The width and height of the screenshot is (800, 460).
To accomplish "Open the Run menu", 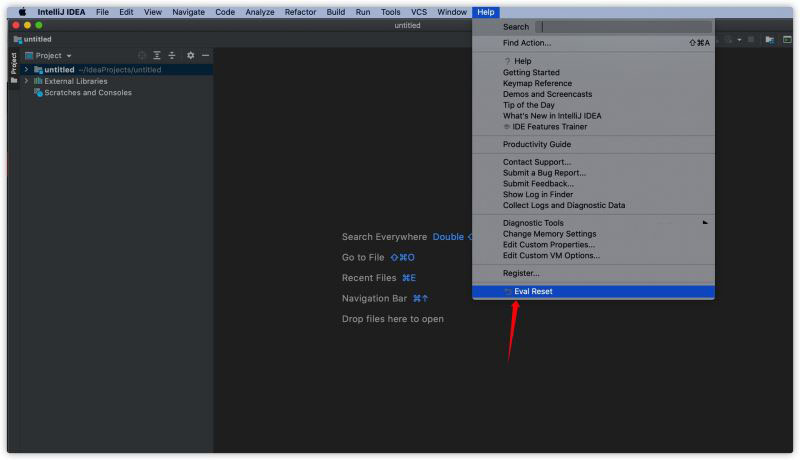I will (363, 12).
